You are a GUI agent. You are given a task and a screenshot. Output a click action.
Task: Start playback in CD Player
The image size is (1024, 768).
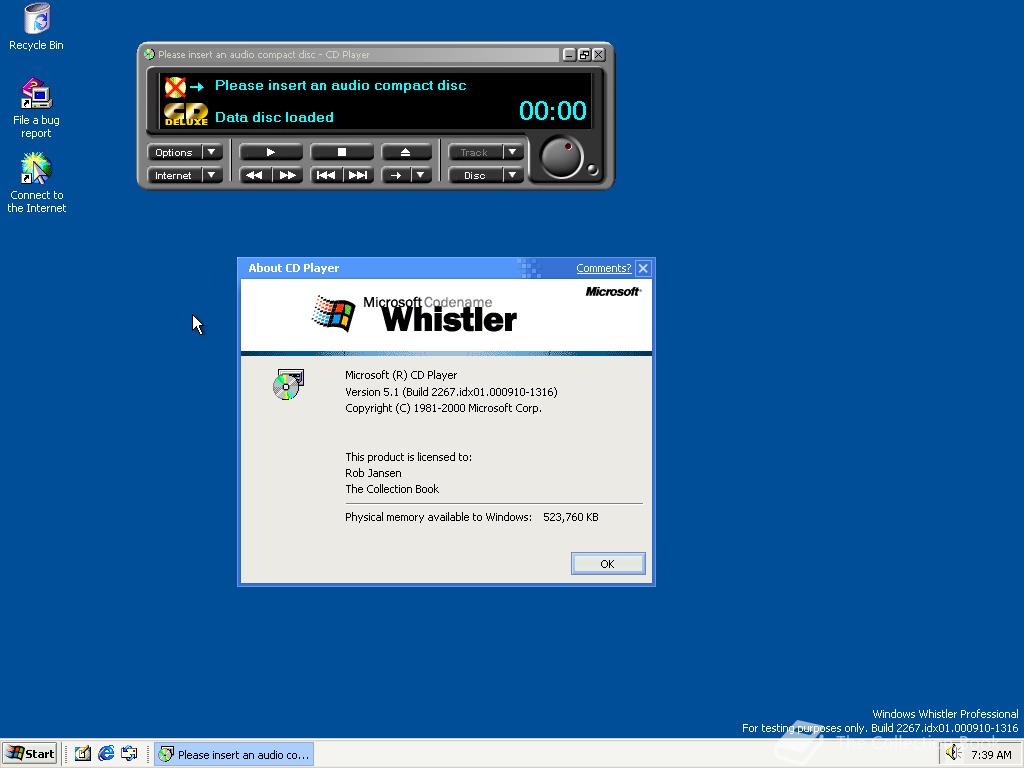pyautogui.click(x=270, y=152)
